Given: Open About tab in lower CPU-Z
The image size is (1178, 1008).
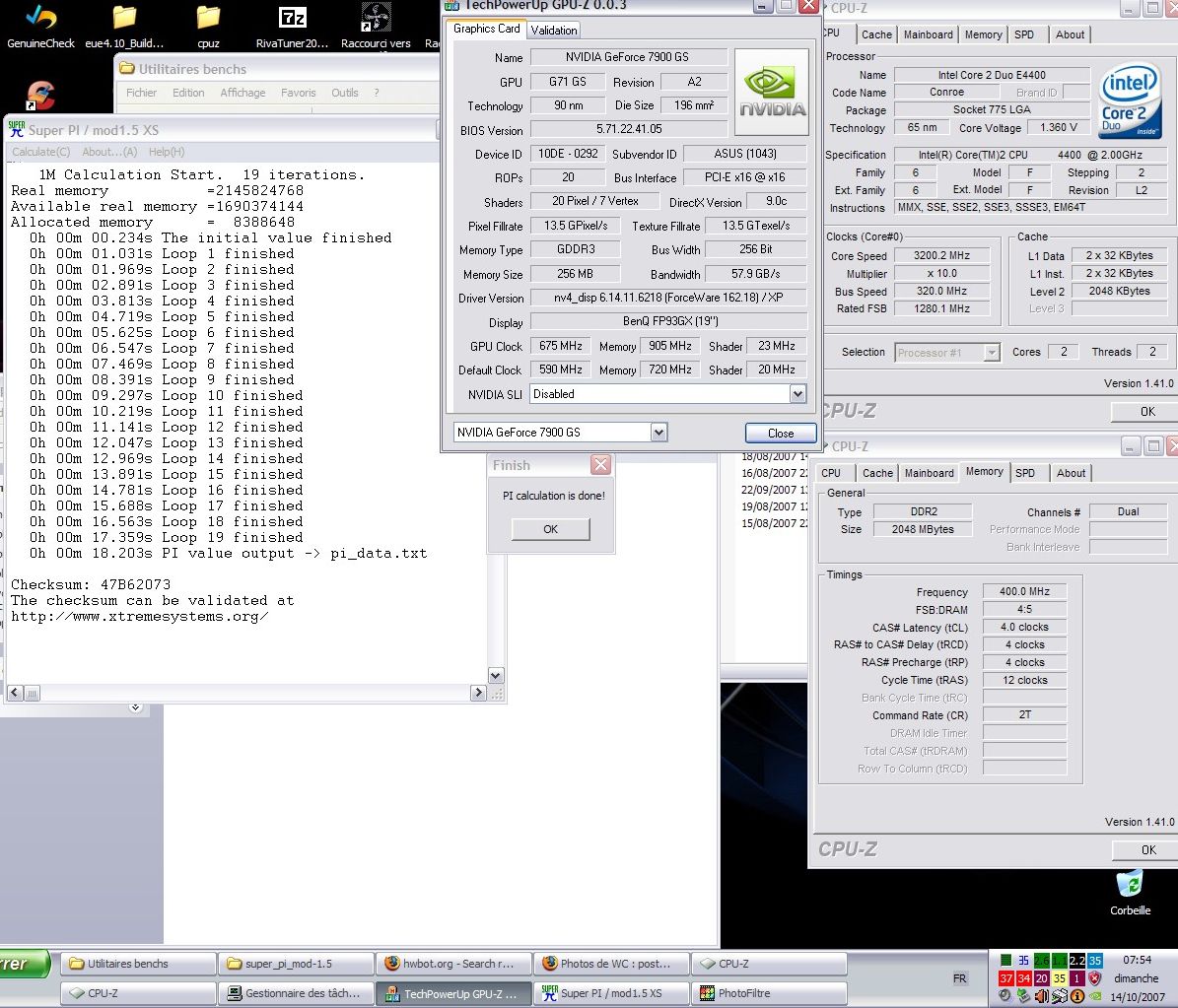Looking at the screenshot, I should coord(1071,473).
